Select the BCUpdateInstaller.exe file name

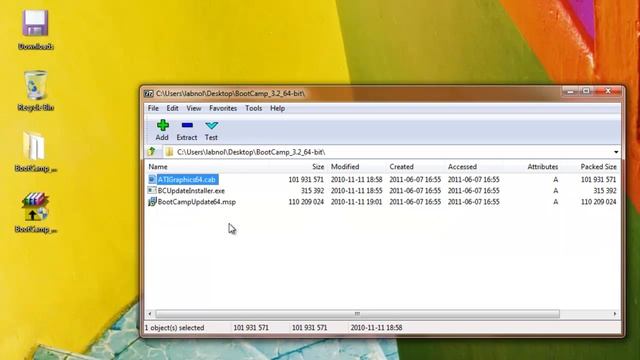[191, 191]
